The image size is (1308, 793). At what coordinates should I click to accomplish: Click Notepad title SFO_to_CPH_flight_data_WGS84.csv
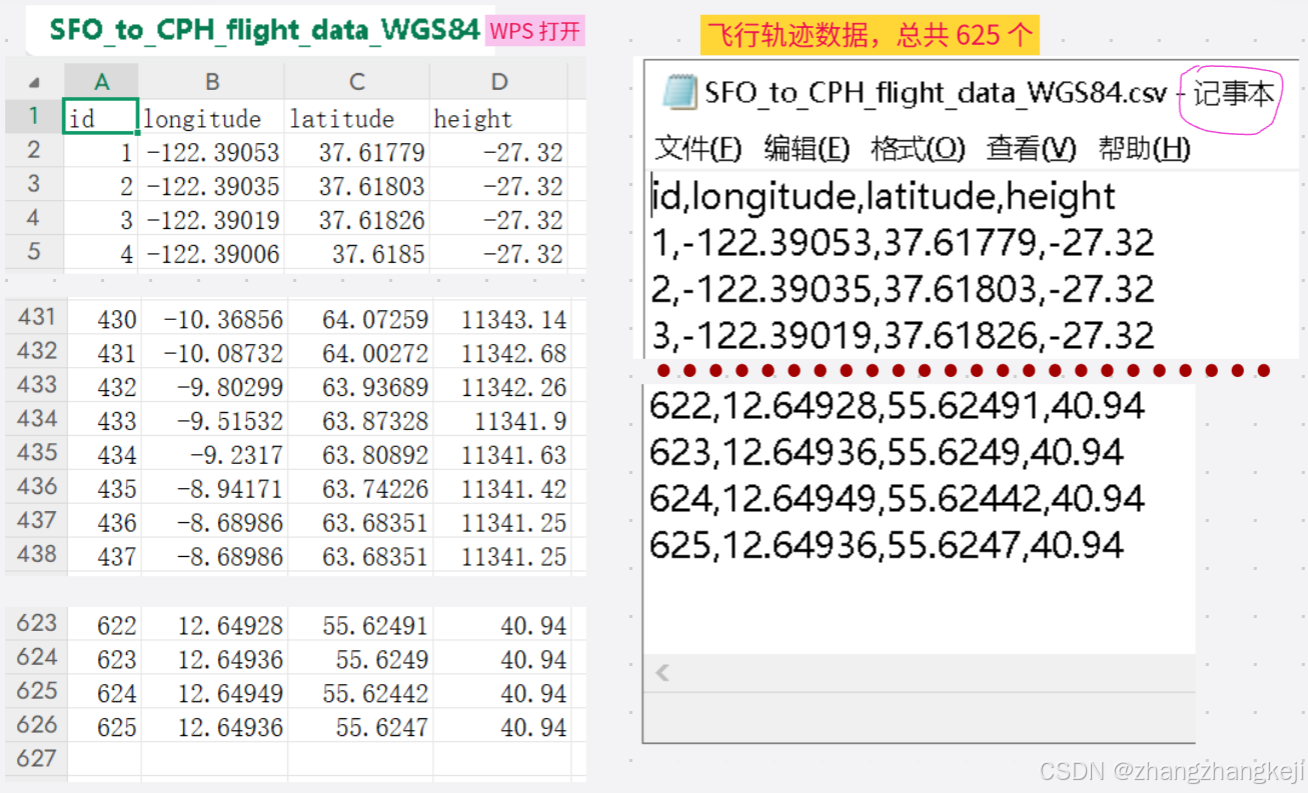pos(936,93)
